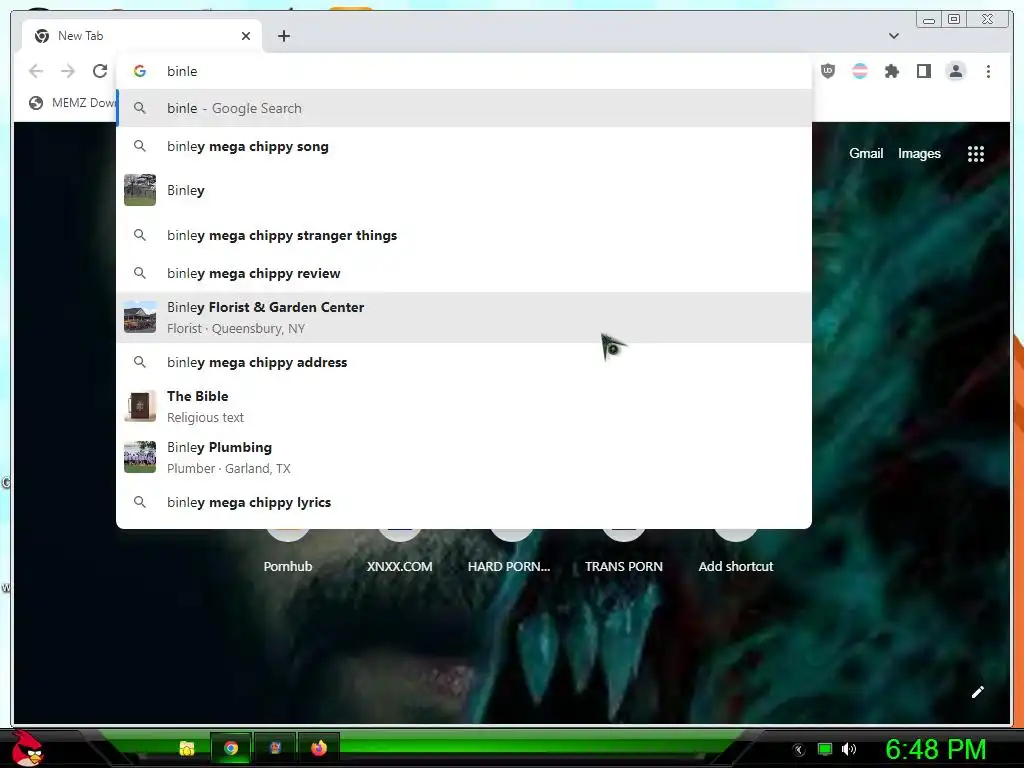Open the file manager taskbar icon
The width and height of the screenshot is (1024, 768).
click(187, 748)
